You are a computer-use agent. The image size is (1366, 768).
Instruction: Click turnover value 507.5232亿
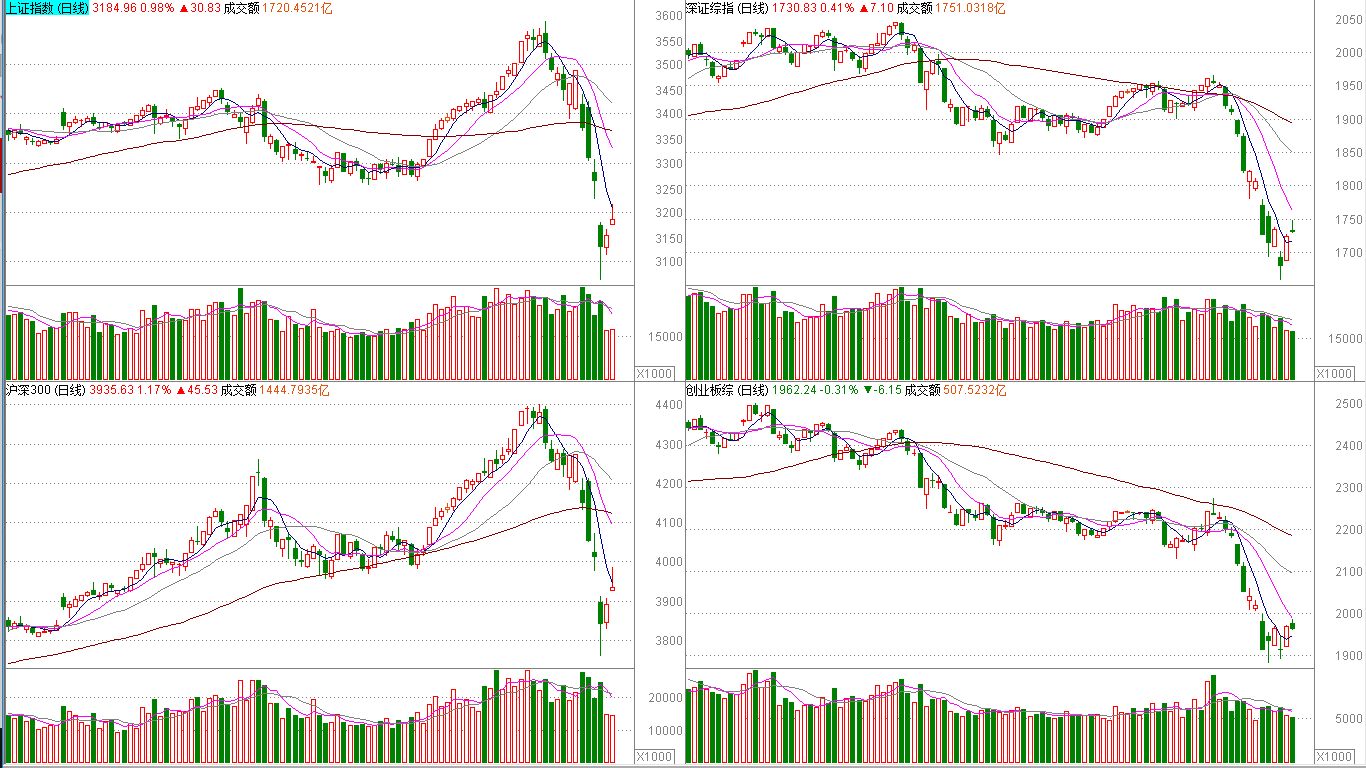(973, 390)
